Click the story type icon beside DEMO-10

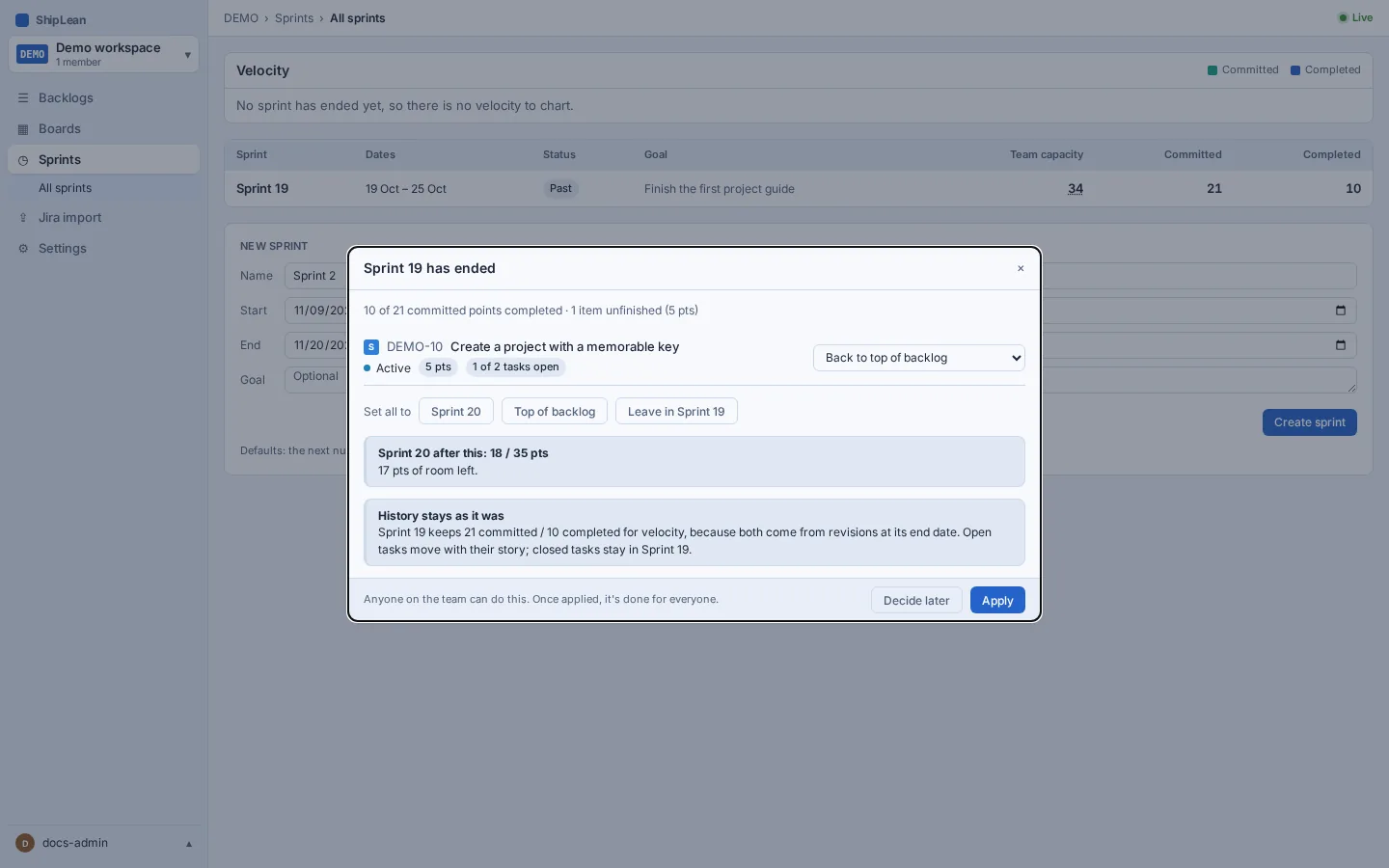pyautogui.click(x=371, y=347)
